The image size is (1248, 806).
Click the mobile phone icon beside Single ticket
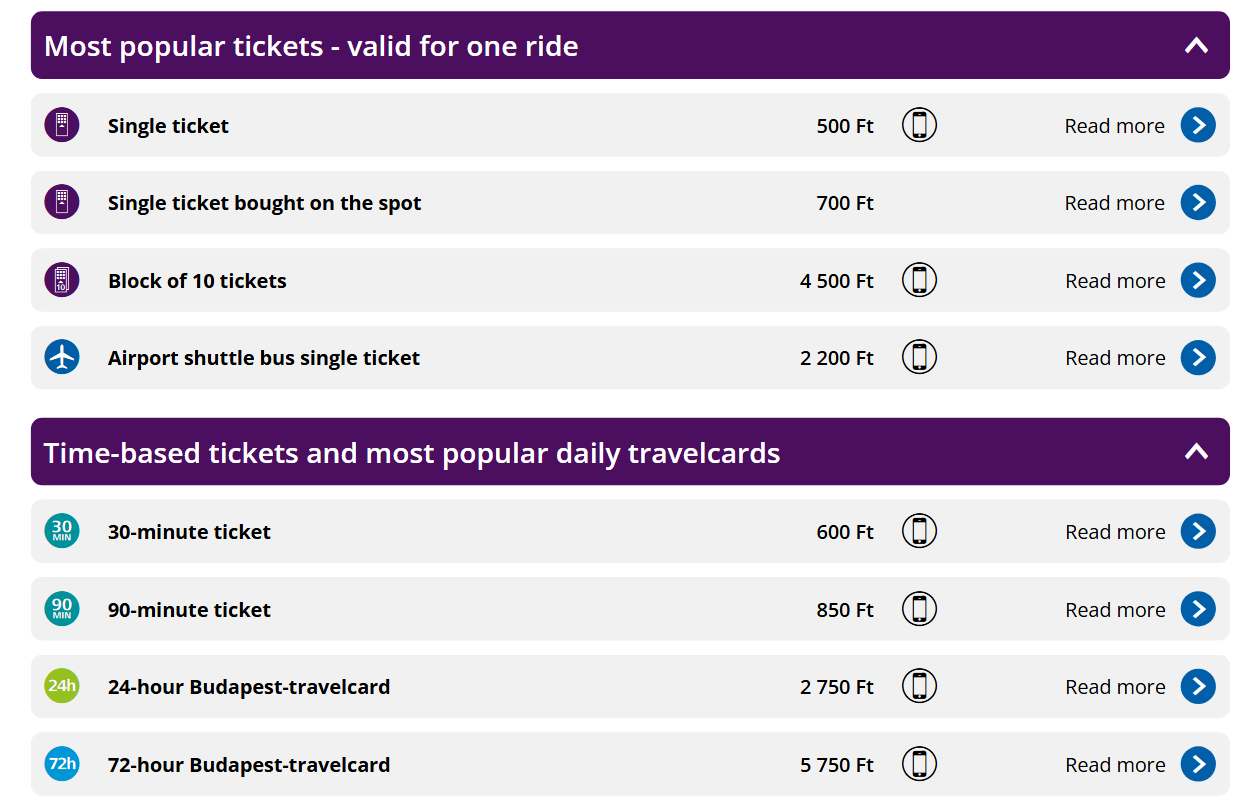pos(919,125)
